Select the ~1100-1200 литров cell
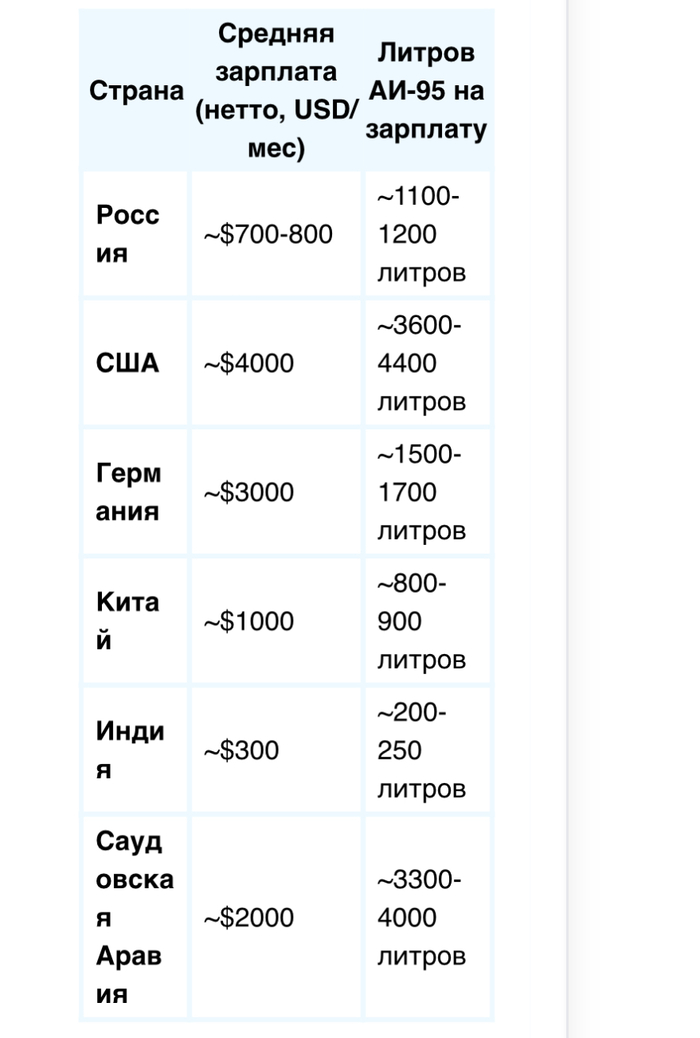The image size is (700, 1038). [421, 235]
